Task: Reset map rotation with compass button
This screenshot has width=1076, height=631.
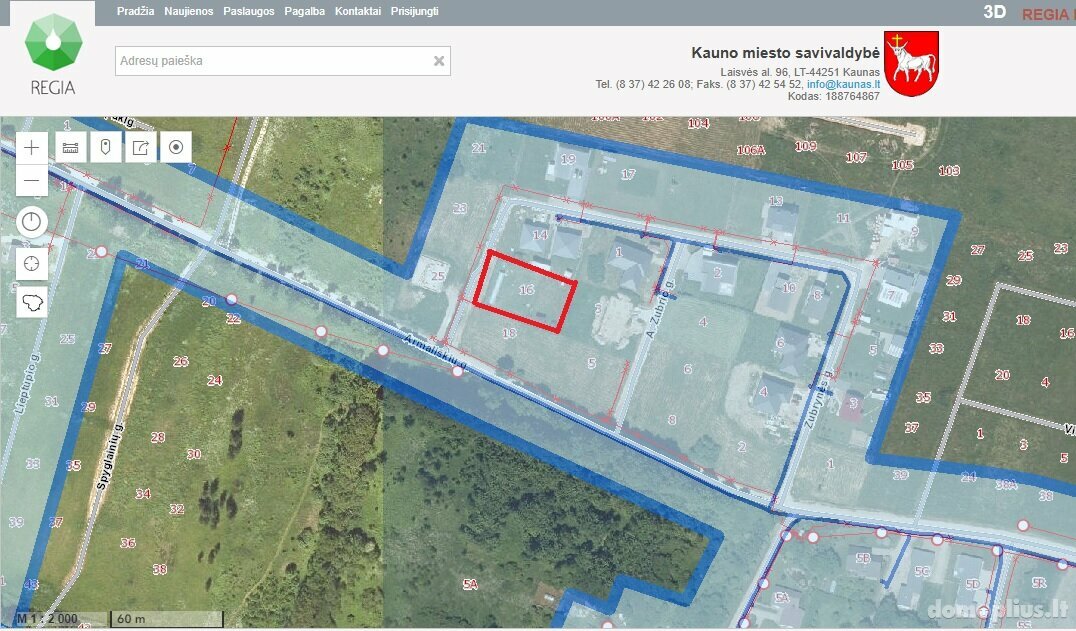Action: (32, 222)
